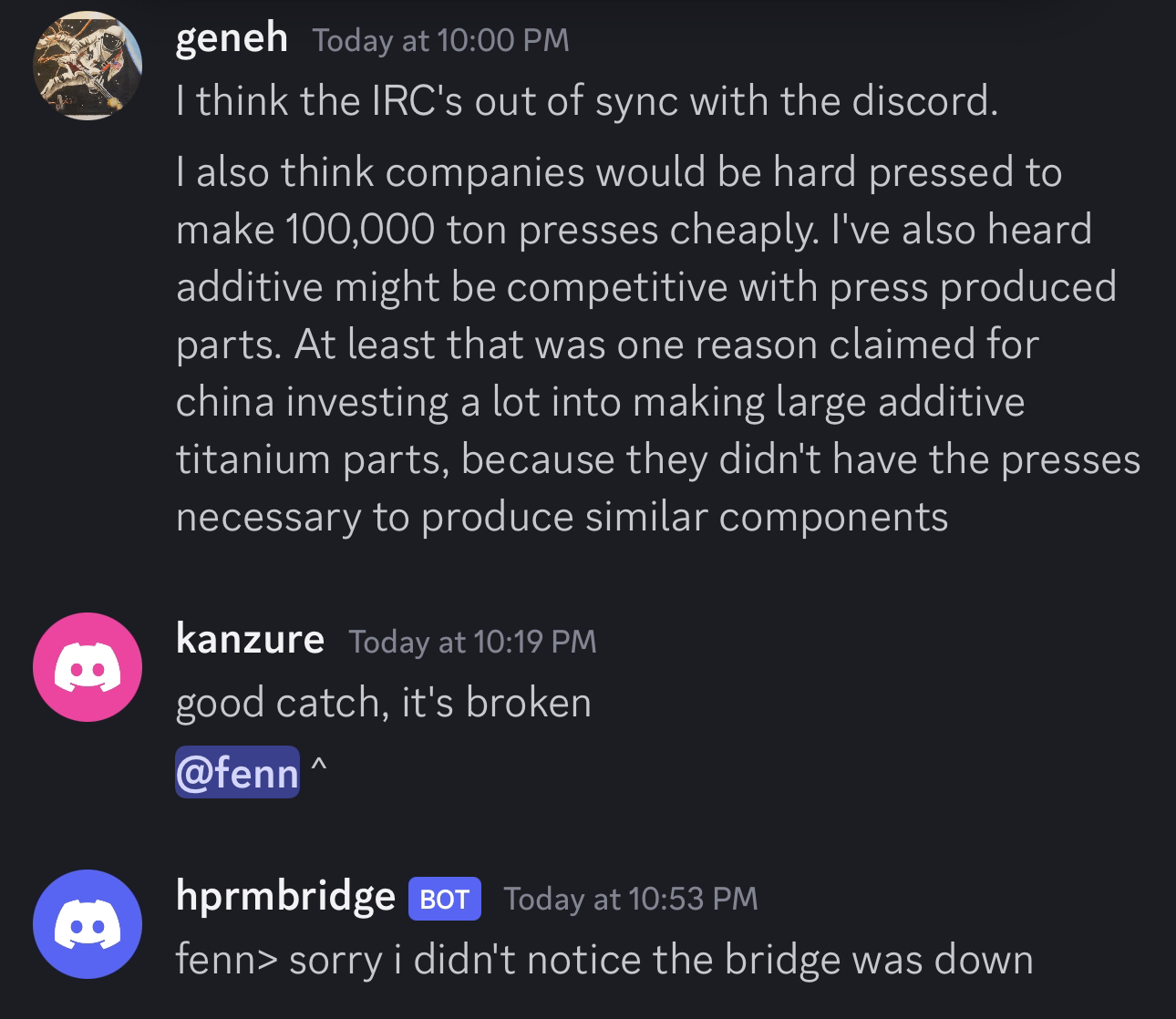The height and width of the screenshot is (1019, 1176).
Task: Open the hprmbridge username profile
Action: point(285,897)
